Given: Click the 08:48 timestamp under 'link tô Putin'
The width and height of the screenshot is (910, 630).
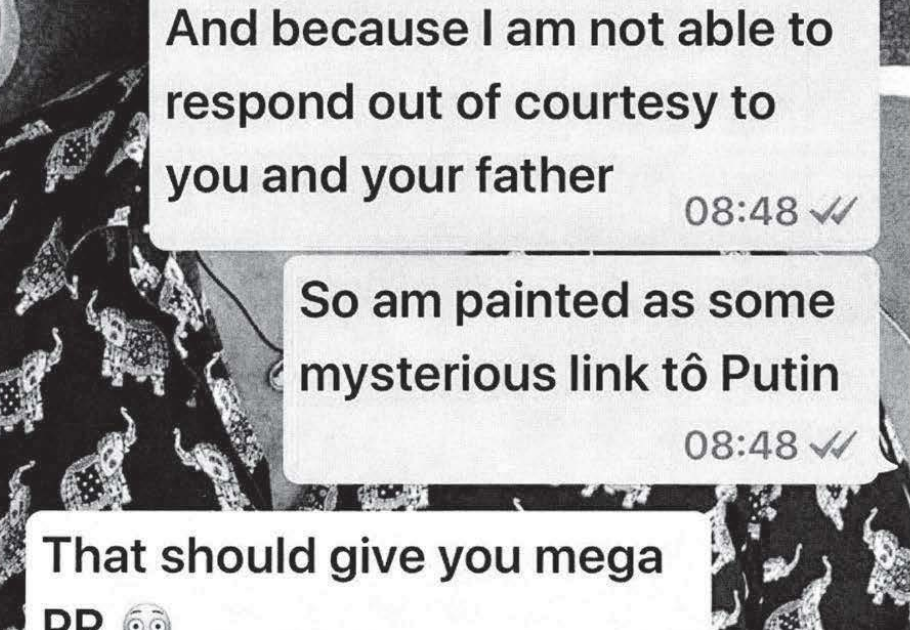Looking at the screenshot, I should pos(741,446).
